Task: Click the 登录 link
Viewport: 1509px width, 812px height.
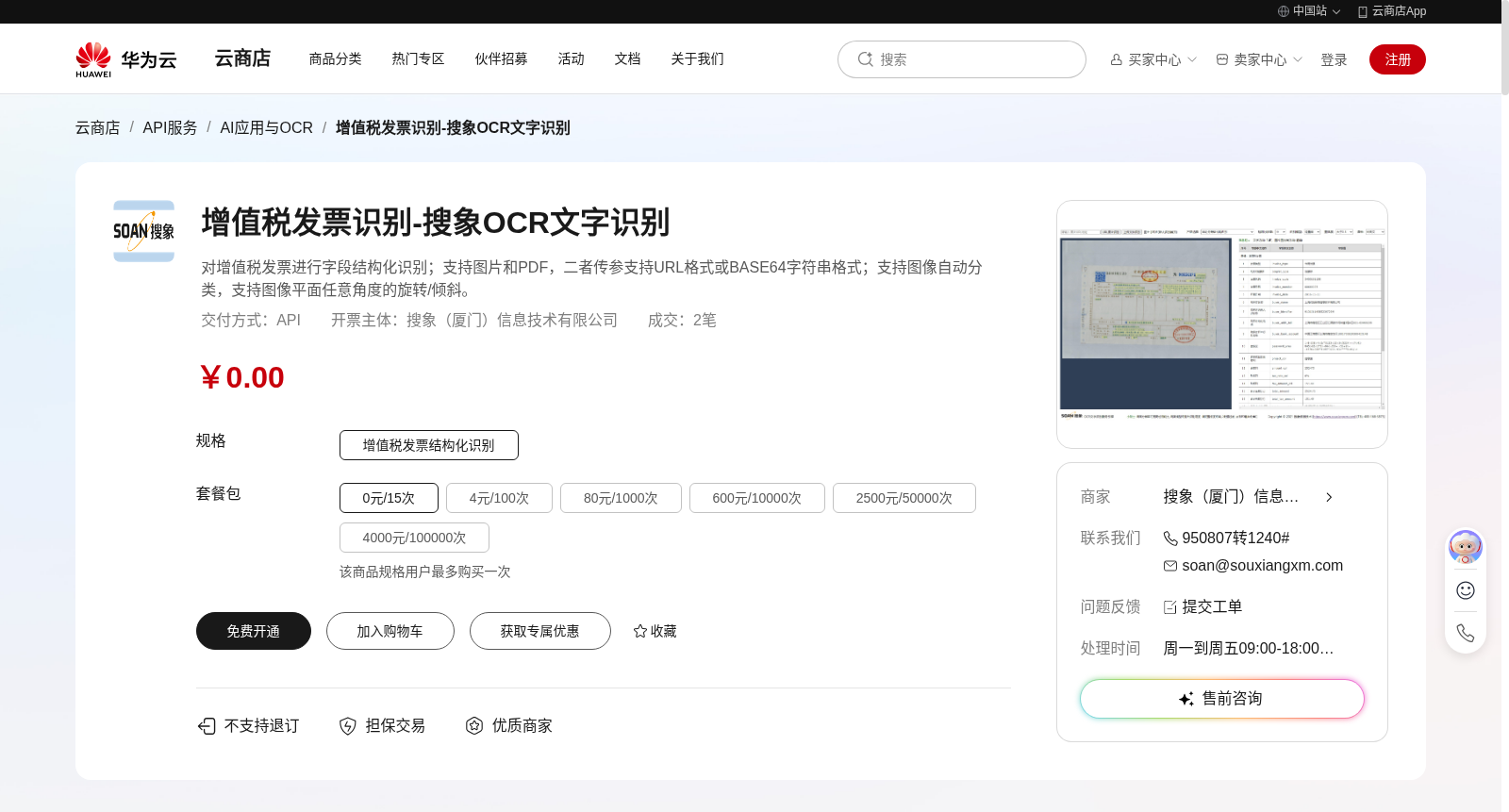Action: (1334, 59)
